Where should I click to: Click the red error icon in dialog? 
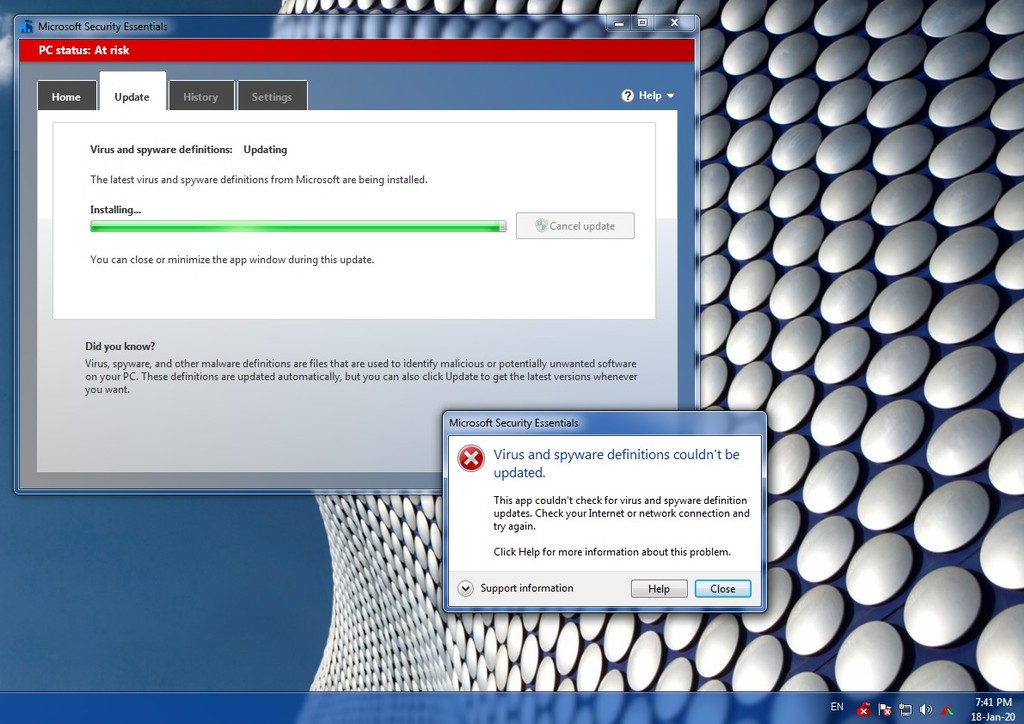(471, 458)
